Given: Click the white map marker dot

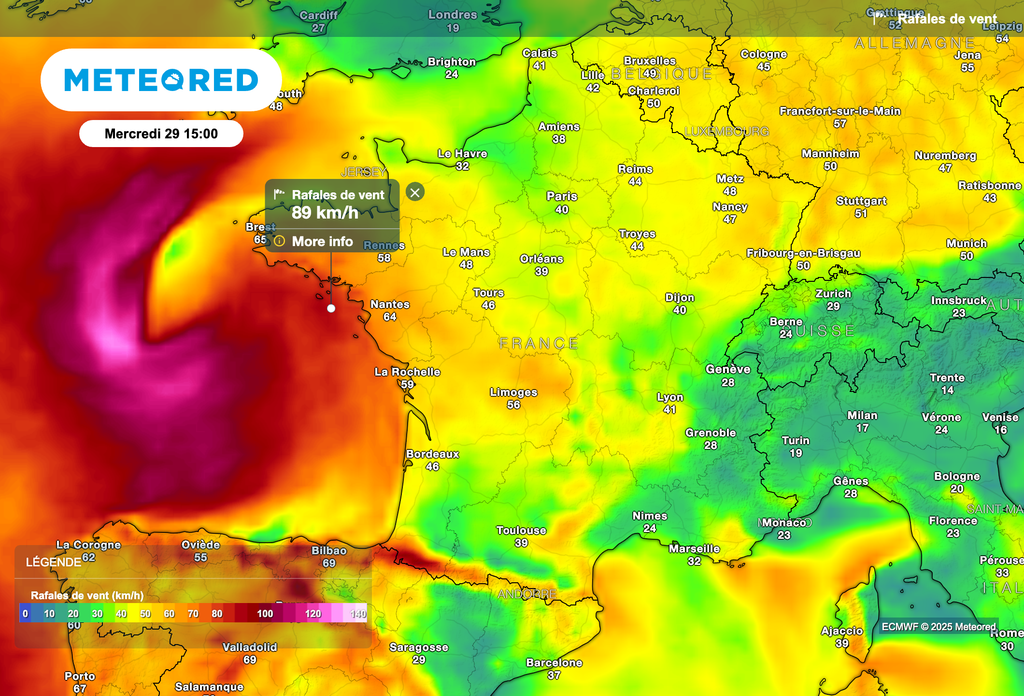Looking at the screenshot, I should 331,308.
